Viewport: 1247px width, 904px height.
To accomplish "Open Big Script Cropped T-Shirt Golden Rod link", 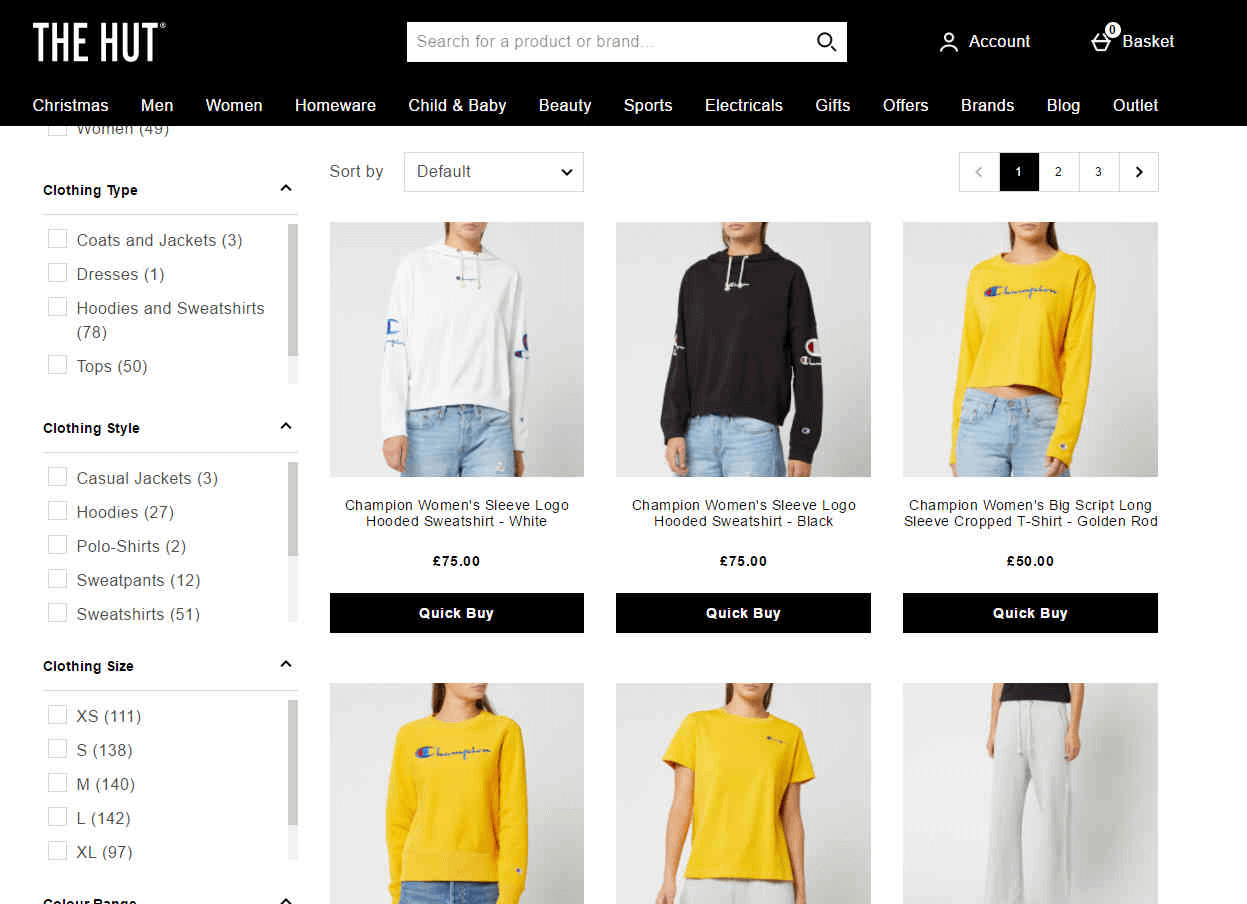I will tap(1030, 513).
